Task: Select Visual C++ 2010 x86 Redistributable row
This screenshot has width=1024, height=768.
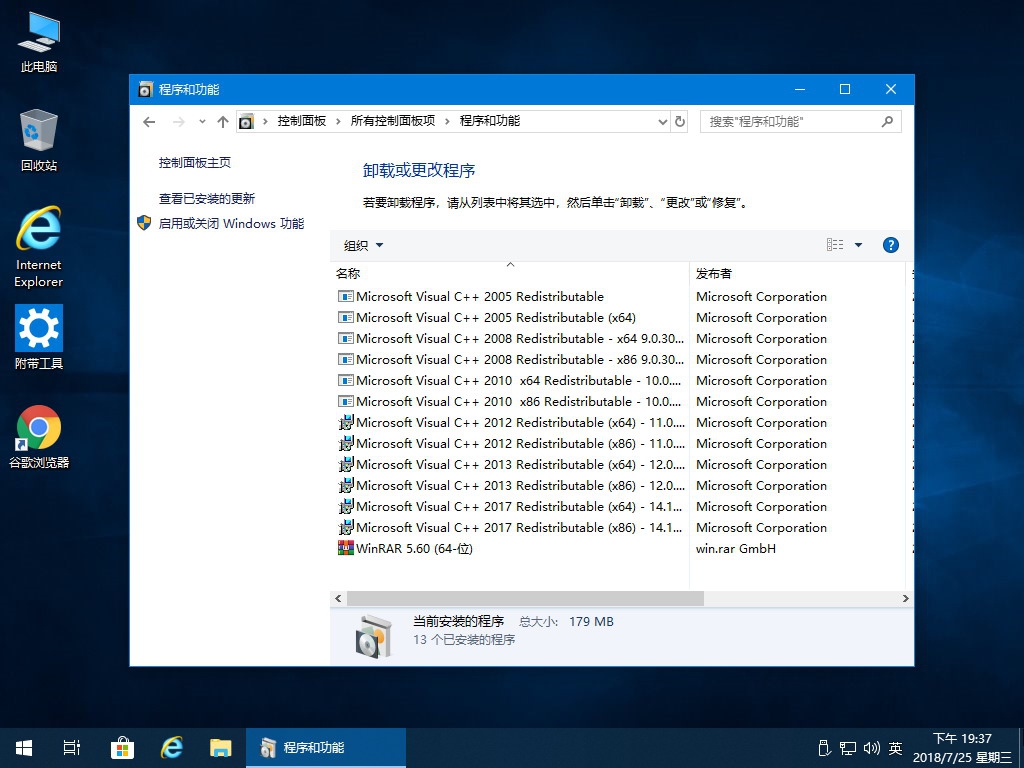Action: [x=510, y=401]
